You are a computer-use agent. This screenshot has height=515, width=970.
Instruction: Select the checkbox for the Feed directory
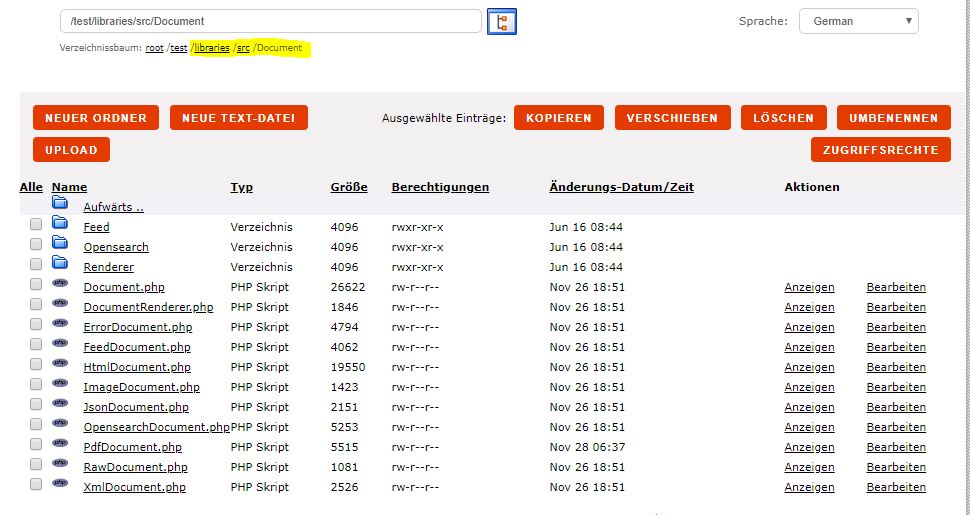(x=36, y=225)
